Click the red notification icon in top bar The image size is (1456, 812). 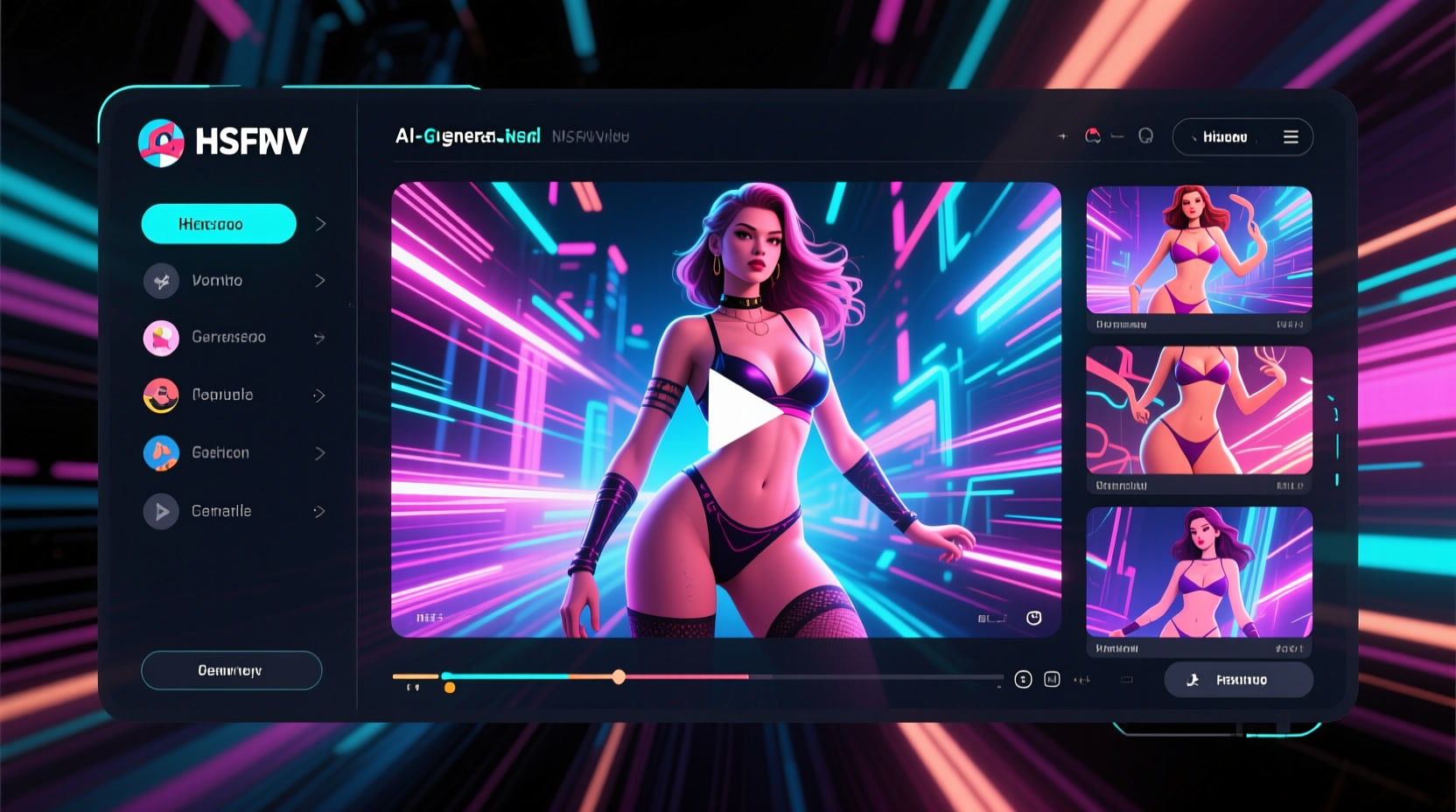1092,136
